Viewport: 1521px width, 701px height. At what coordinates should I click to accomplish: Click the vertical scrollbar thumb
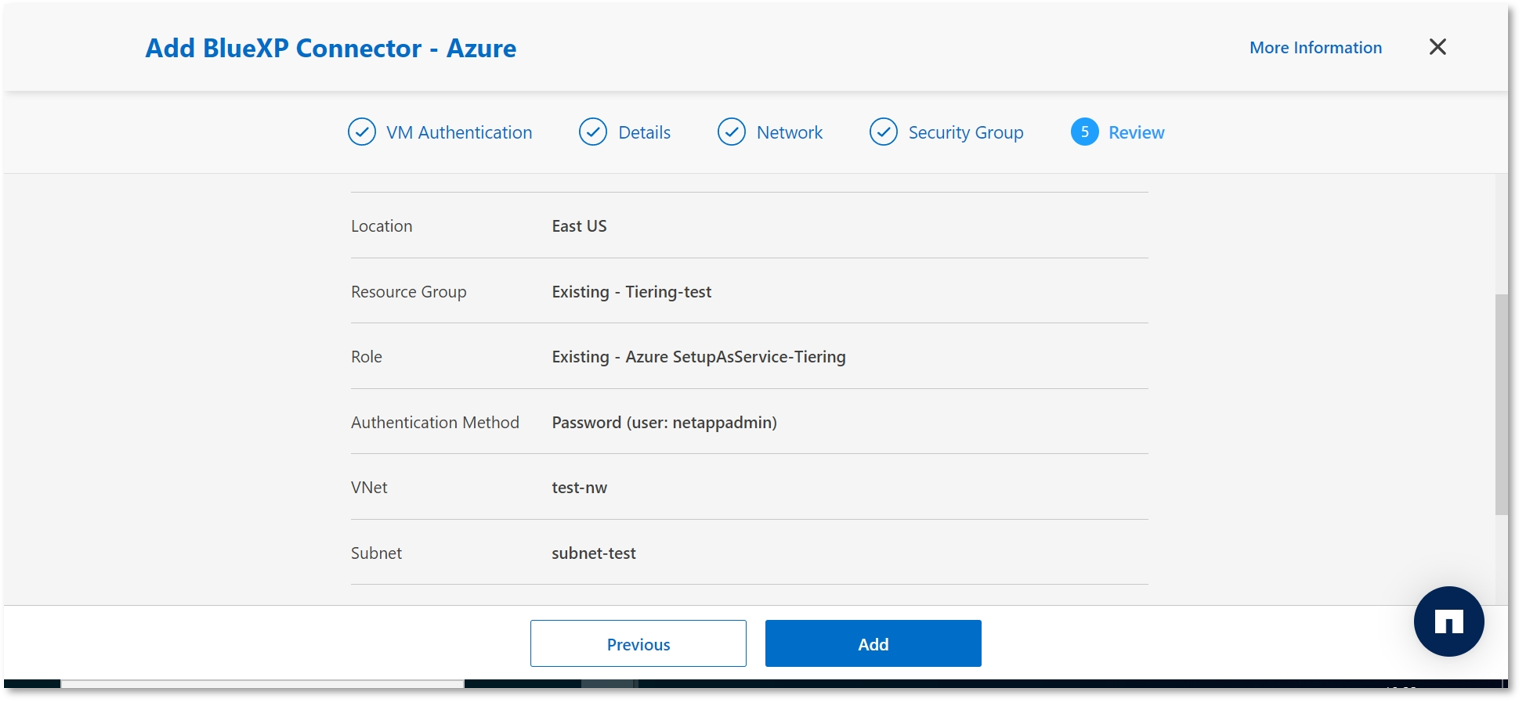1501,405
